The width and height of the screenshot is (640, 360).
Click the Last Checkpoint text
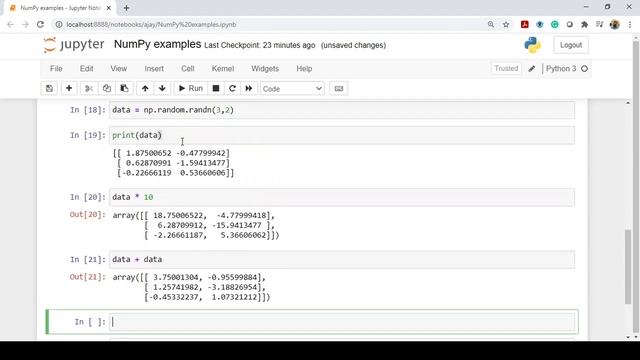coord(260,45)
